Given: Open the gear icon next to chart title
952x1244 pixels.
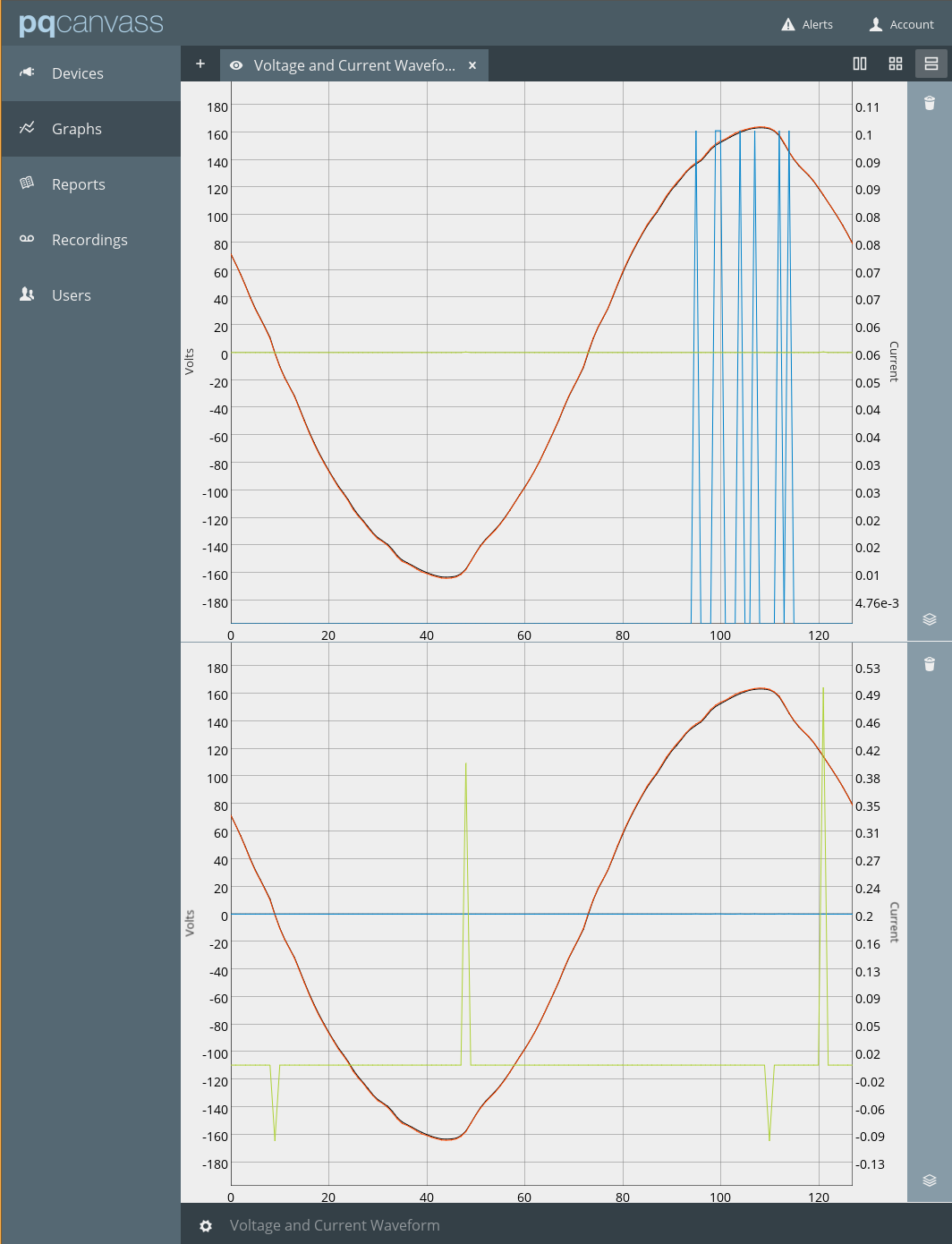Looking at the screenshot, I should pos(206,1225).
